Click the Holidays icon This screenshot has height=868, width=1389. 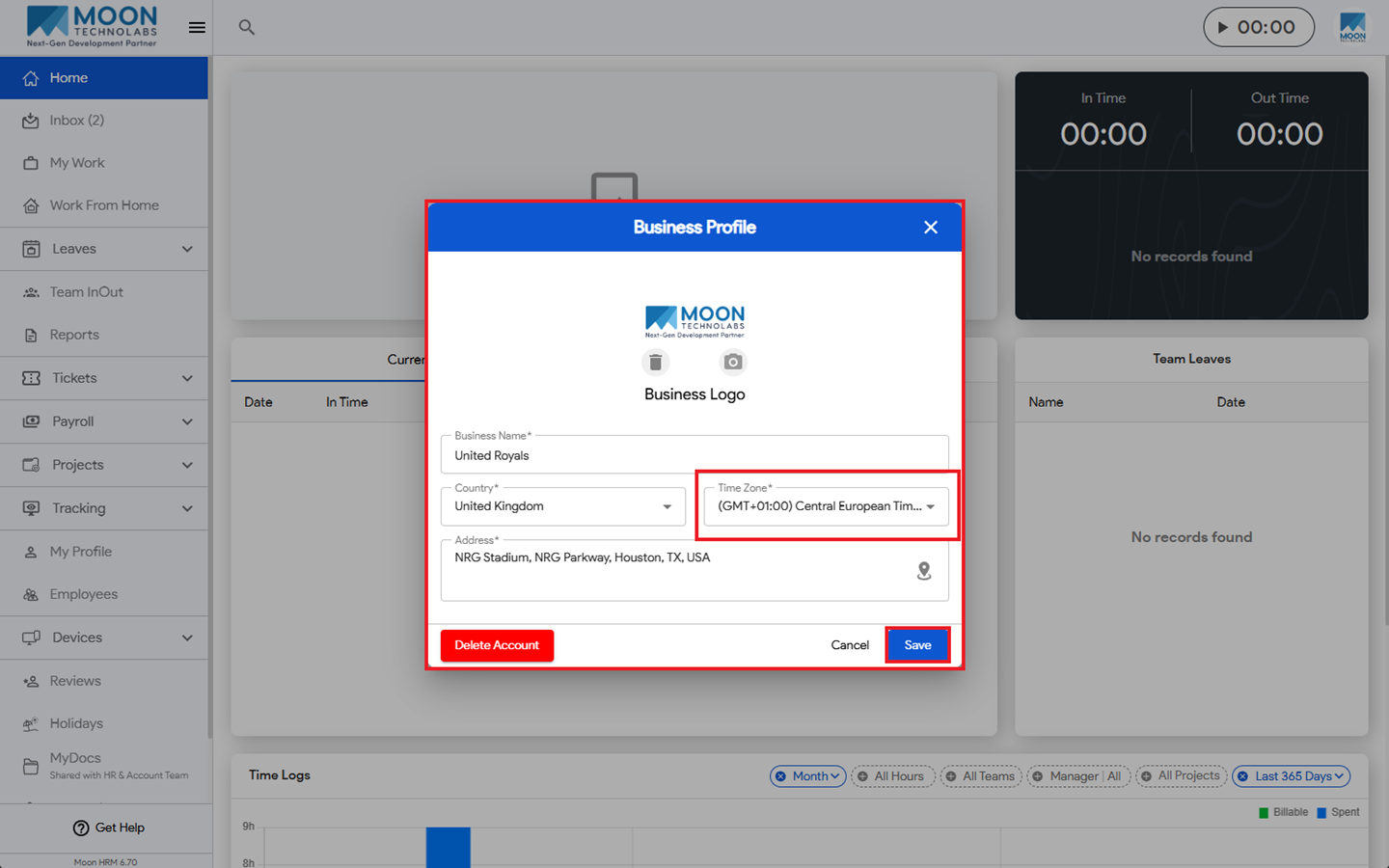31,723
